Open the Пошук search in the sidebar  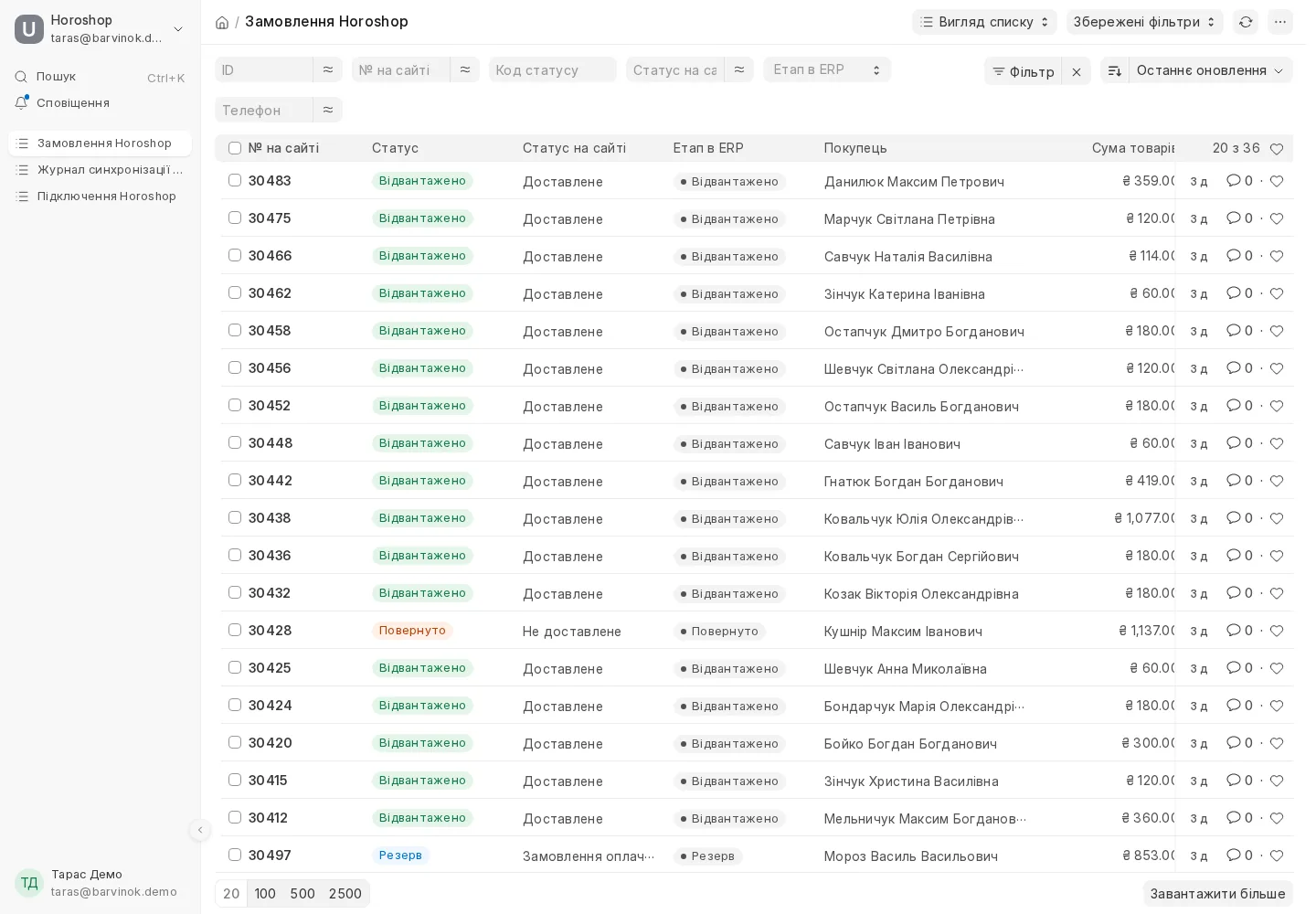100,77
